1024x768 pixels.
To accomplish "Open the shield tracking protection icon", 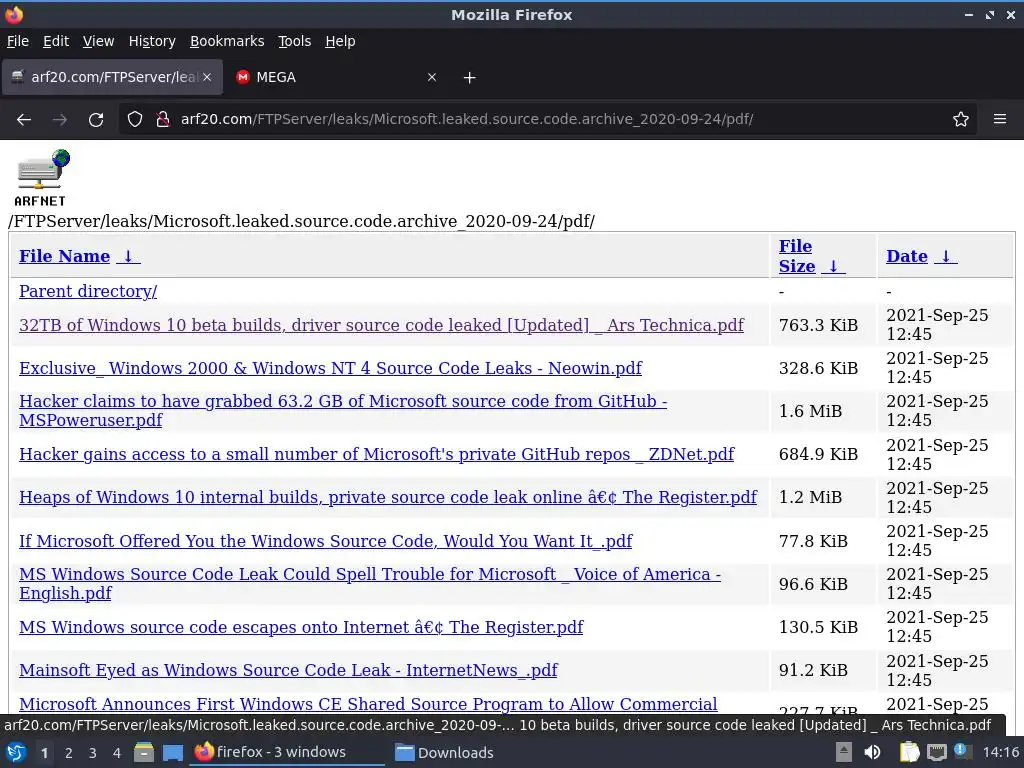I will (x=135, y=119).
